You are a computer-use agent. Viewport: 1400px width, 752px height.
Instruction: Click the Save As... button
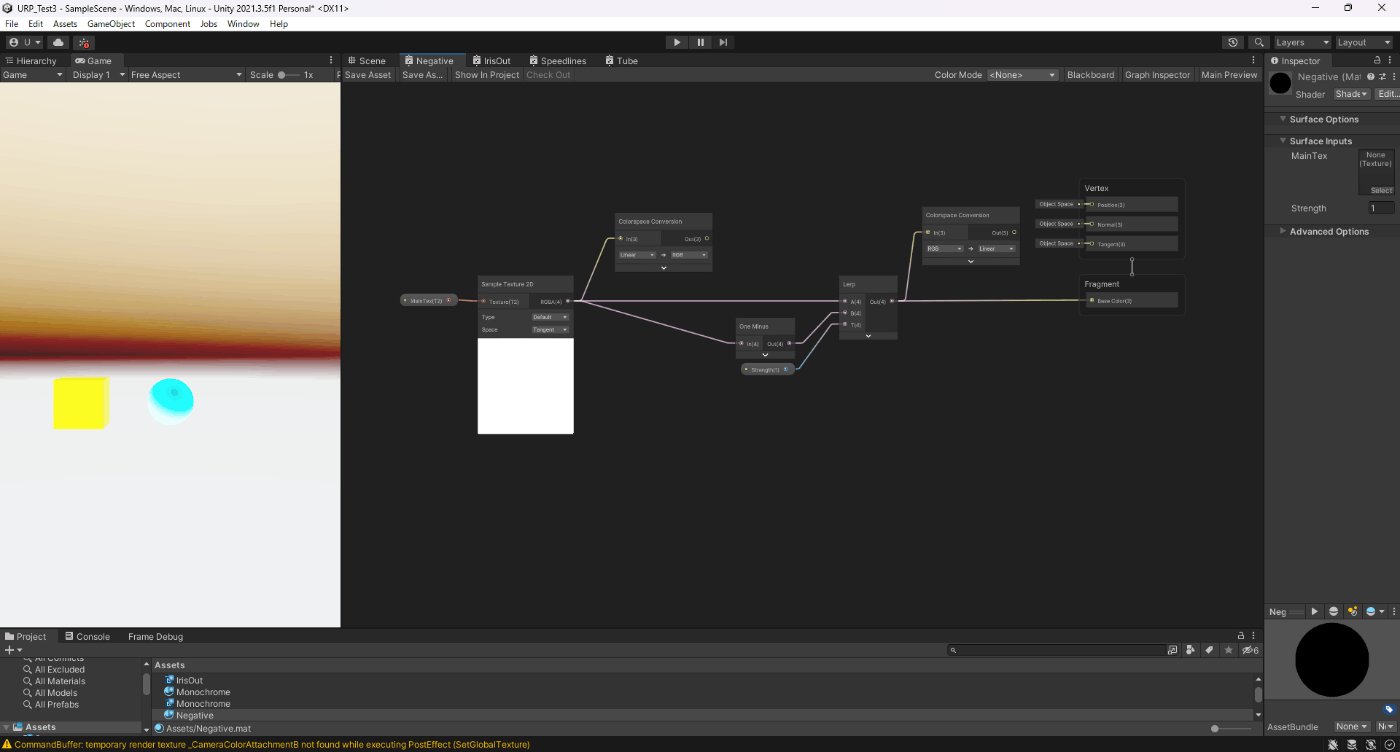(422, 75)
